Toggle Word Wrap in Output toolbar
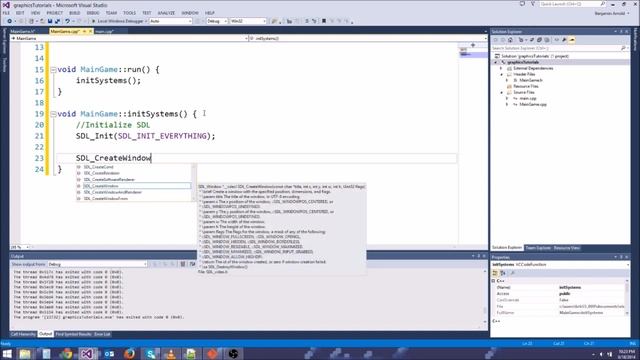Viewport: 640px width, 360px height. tap(192, 264)
